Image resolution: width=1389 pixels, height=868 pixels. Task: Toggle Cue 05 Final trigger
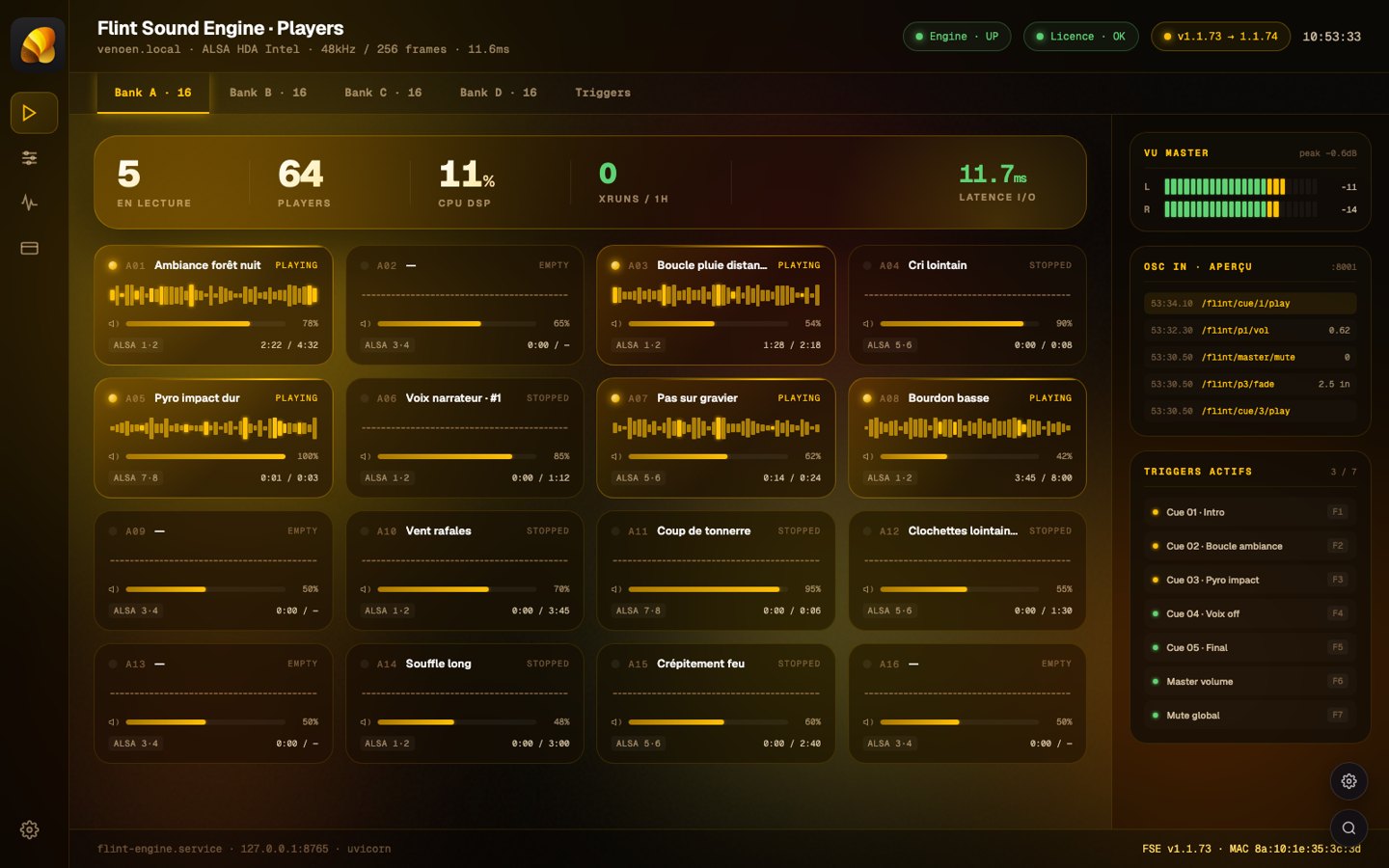[x=1250, y=647]
